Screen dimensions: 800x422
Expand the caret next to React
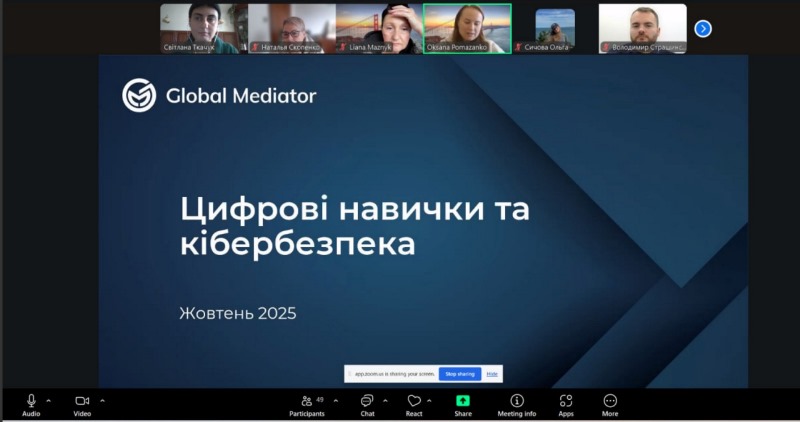[429, 401]
